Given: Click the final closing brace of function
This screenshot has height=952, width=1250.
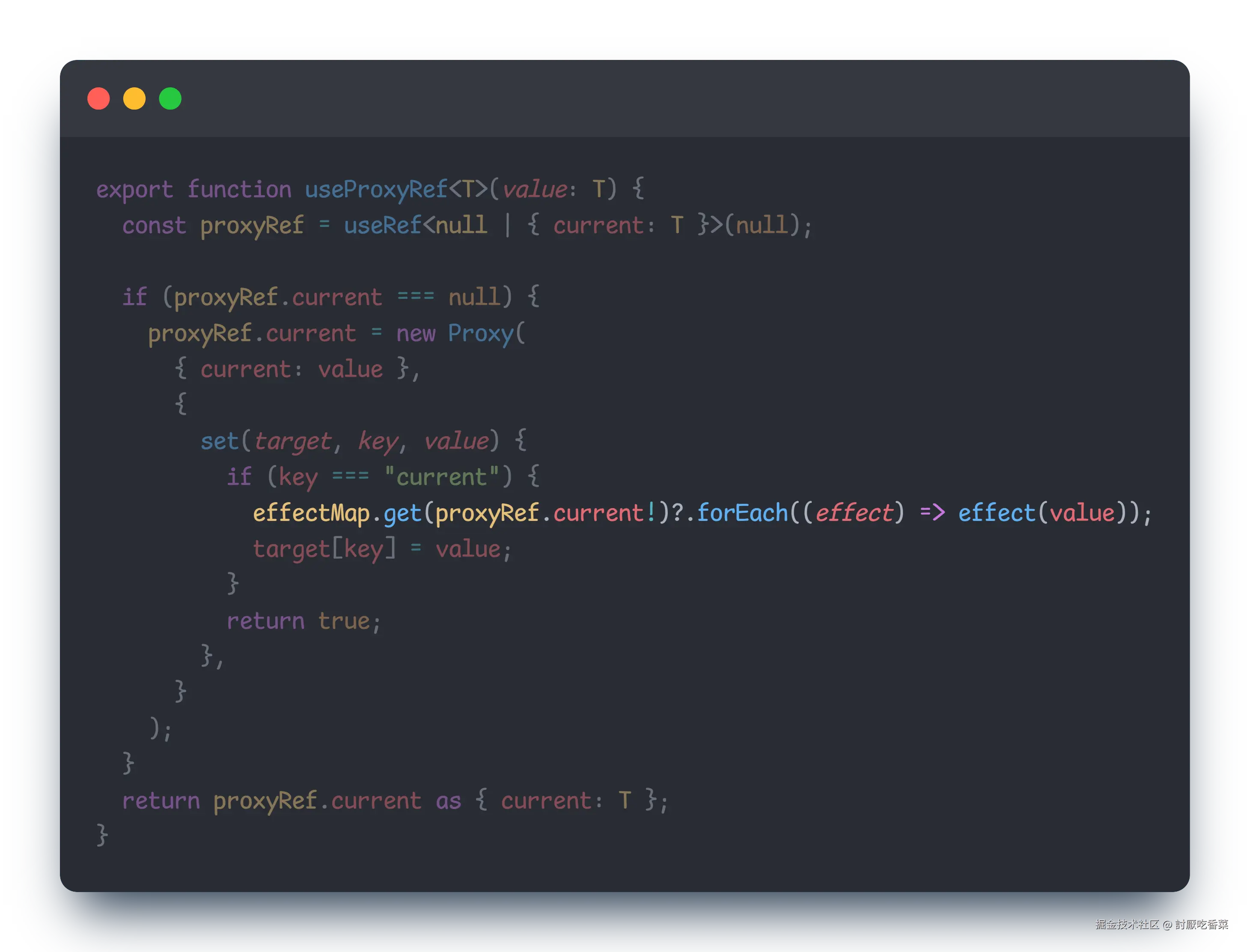Looking at the screenshot, I should coord(102,835).
